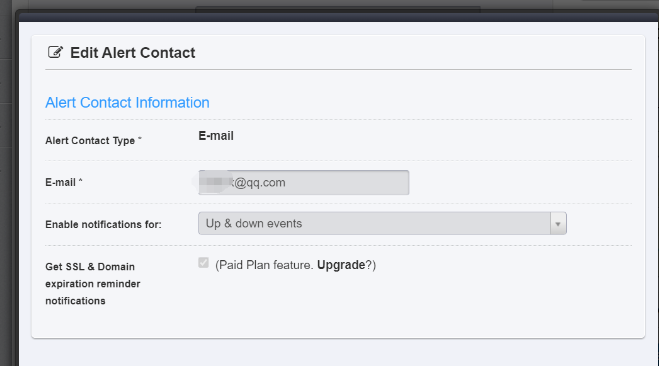Click the Upgrade link
The height and width of the screenshot is (366, 659).
click(341, 265)
